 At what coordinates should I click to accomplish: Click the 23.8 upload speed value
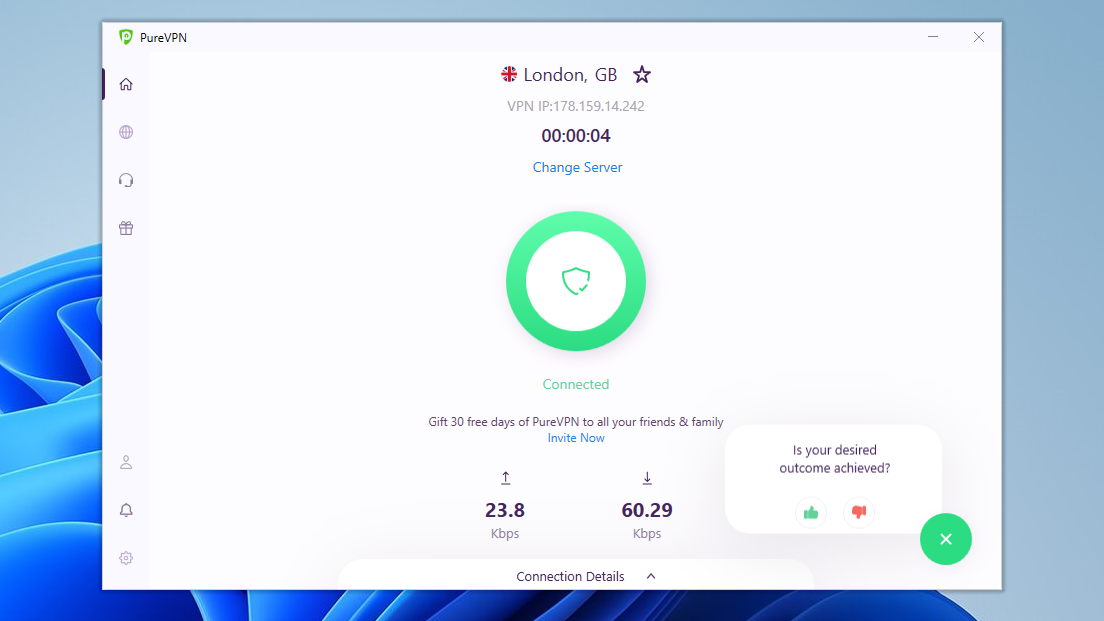pyautogui.click(x=505, y=510)
